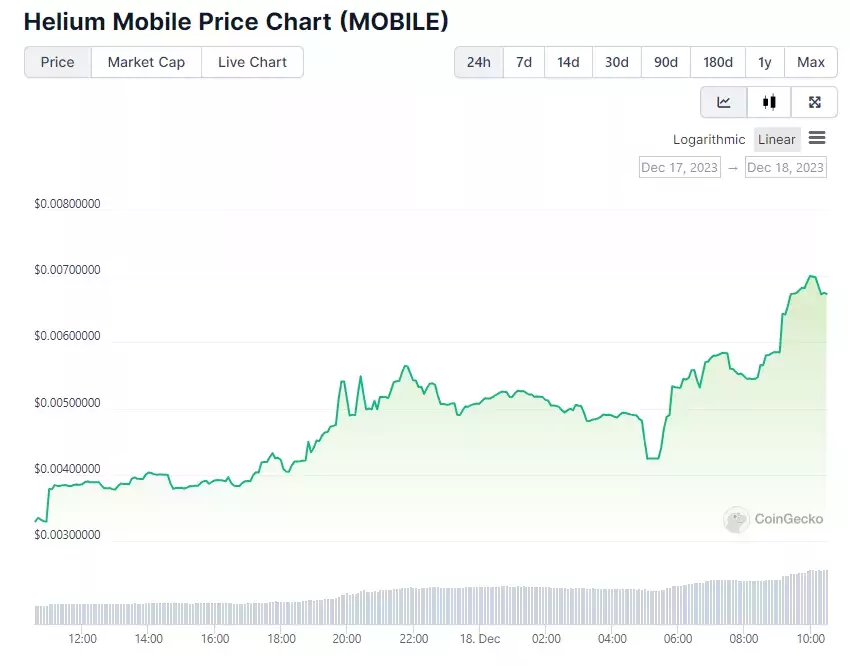Choose the 14d time range
850x666 pixels.
[568, 62]
